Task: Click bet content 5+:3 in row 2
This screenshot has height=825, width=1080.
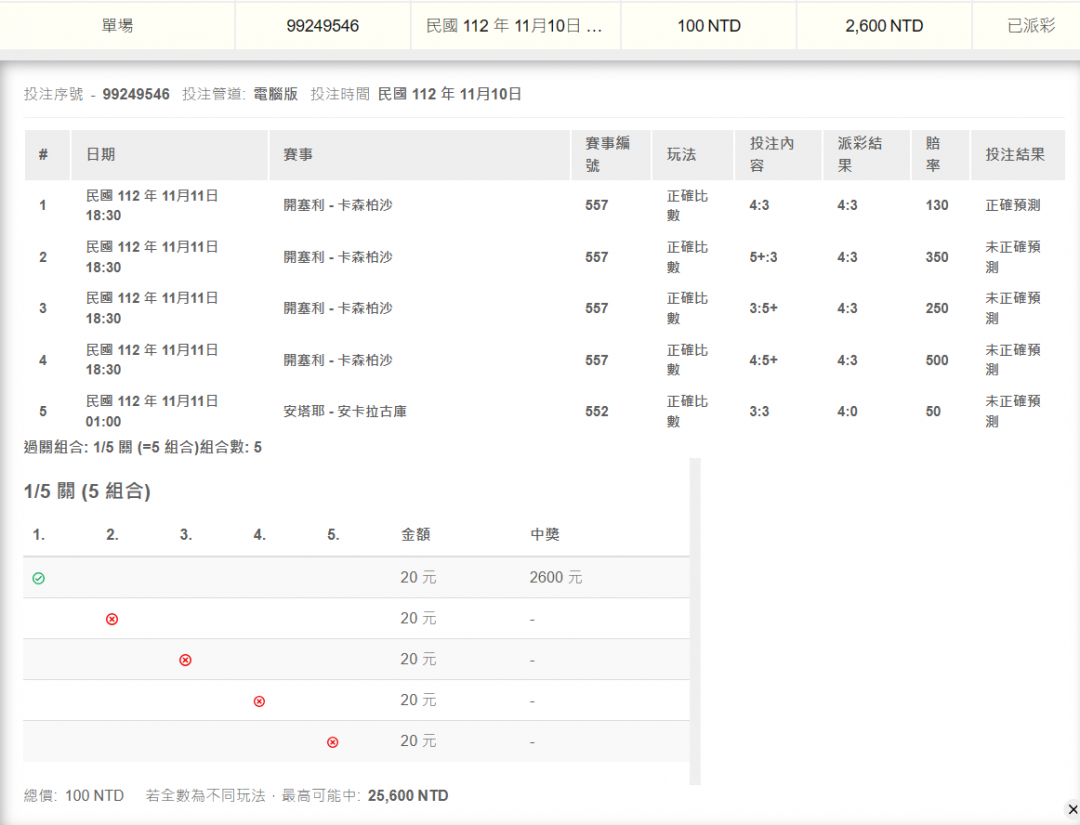Action: tap(763, 257)
